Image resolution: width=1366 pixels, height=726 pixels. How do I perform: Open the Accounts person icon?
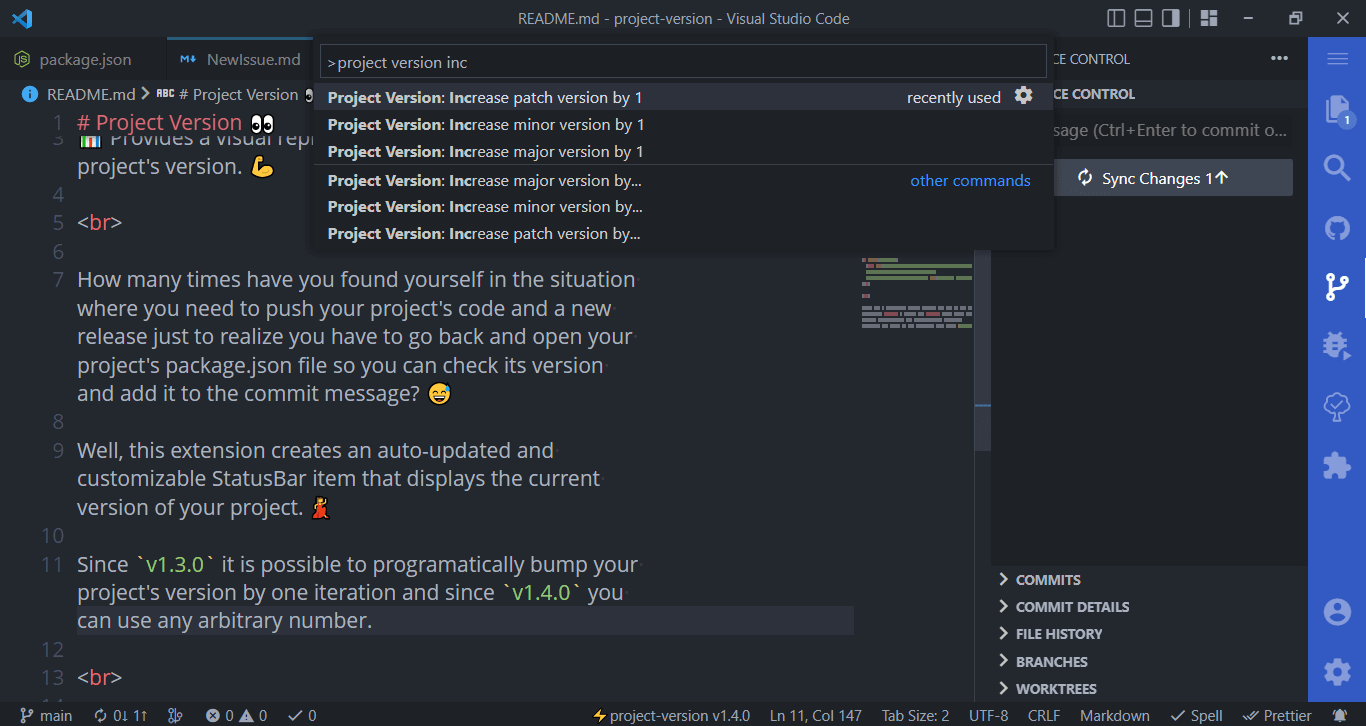coord(1337,612)
